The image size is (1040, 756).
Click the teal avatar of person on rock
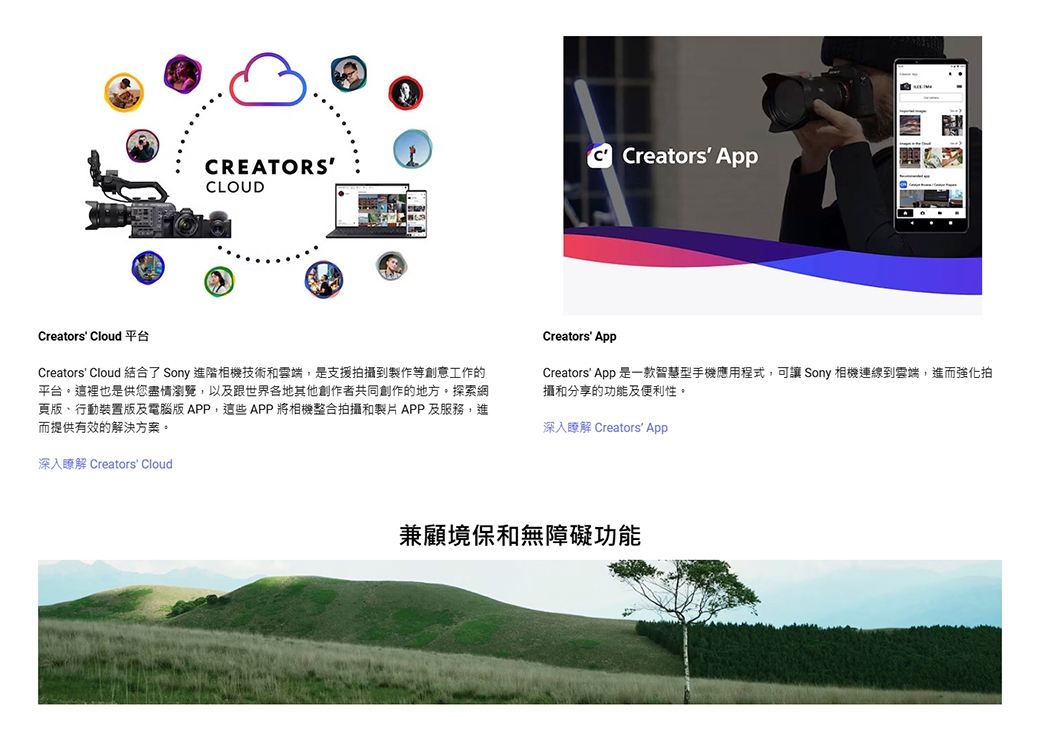click(x=412, y=149)
